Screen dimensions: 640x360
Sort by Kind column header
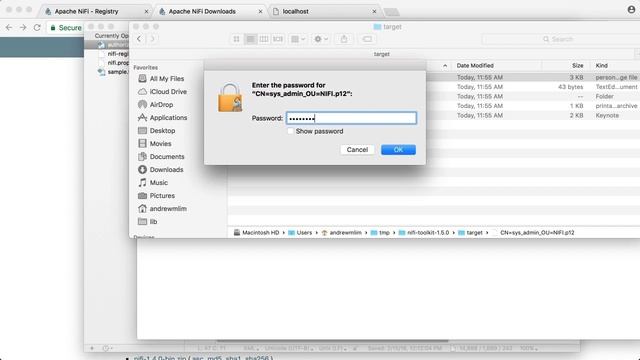point(601,65)
